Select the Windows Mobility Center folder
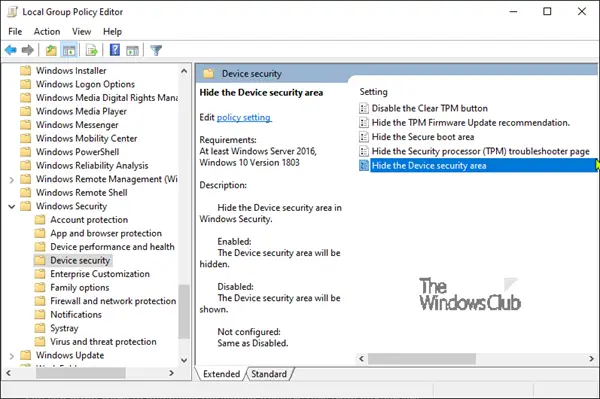The height and width of the screenshot is (399, 600). coord(86,138)
